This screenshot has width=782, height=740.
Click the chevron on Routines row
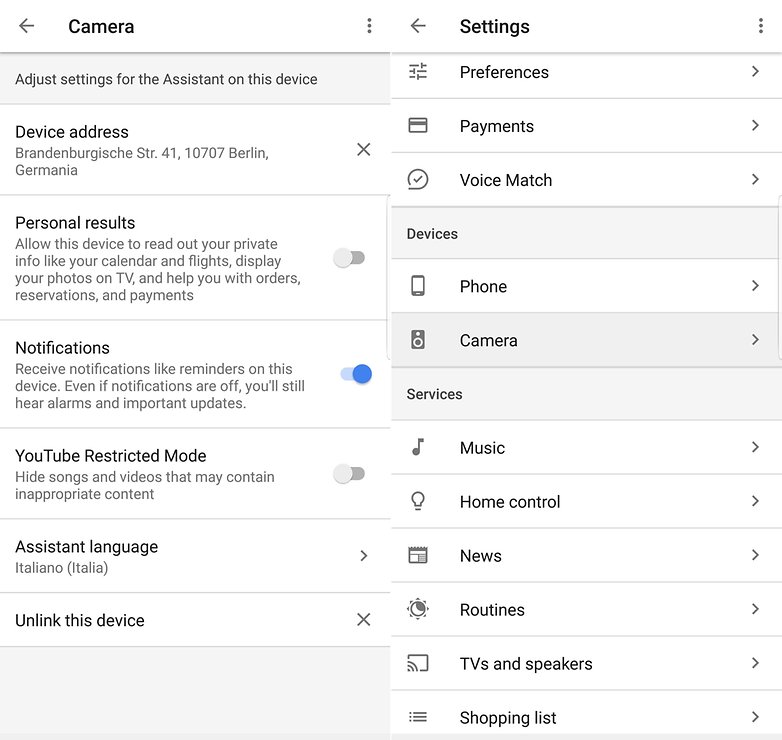pyautogui.click(x=755, y=608)
